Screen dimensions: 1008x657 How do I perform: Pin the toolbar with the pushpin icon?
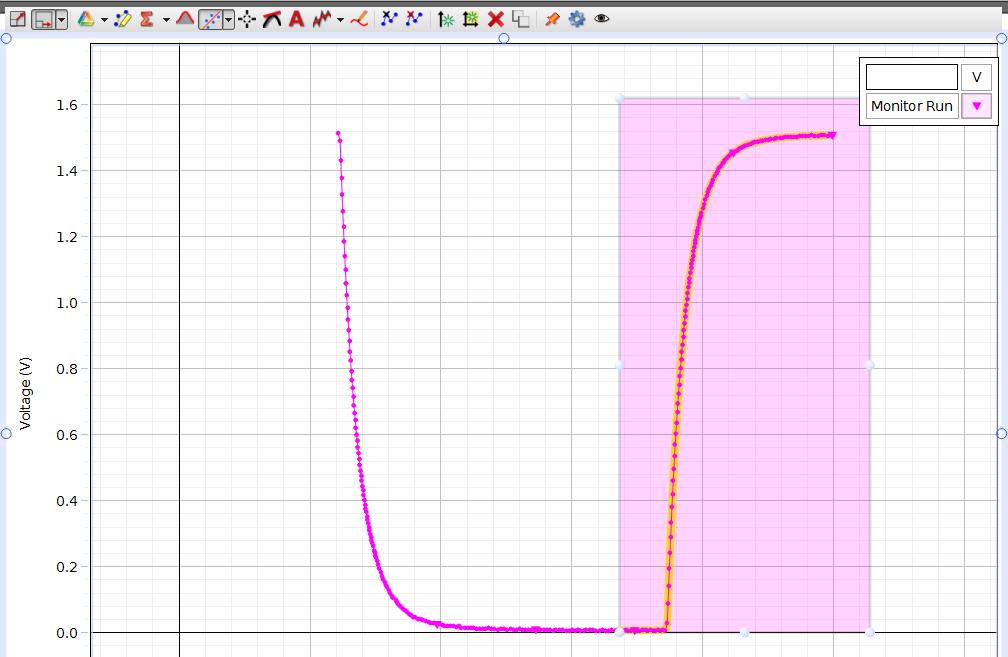552,19
